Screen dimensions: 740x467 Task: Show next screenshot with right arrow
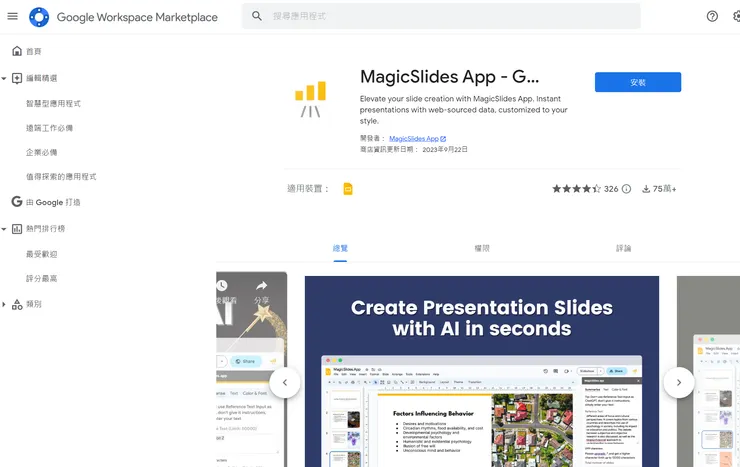(679, 383)
